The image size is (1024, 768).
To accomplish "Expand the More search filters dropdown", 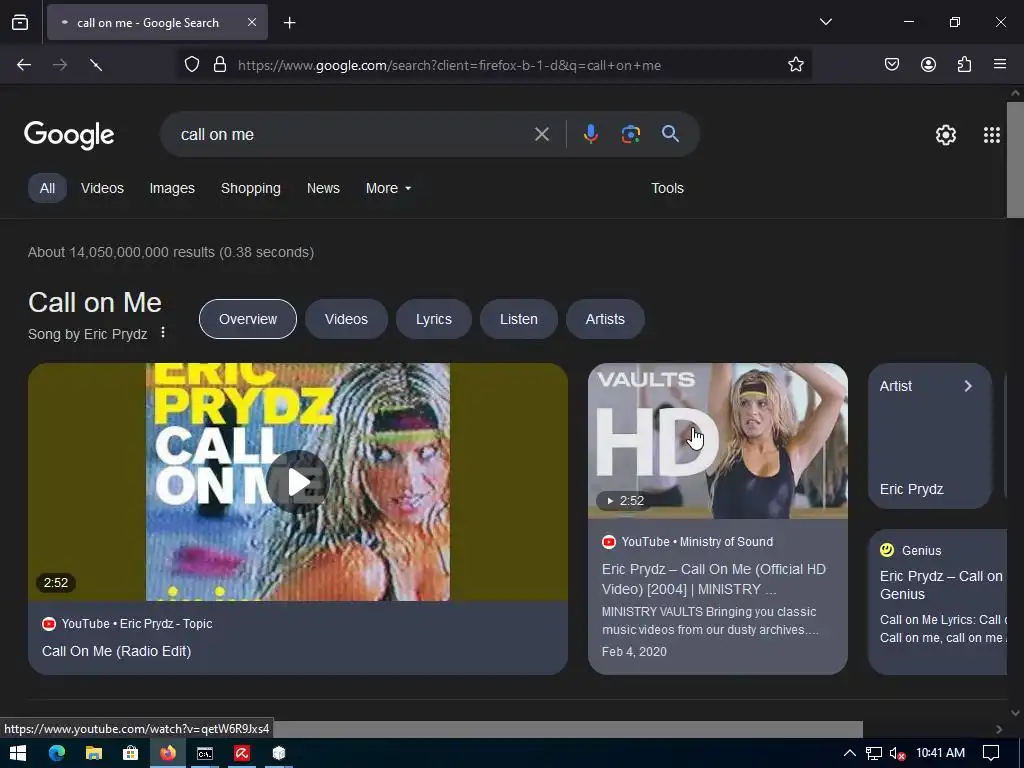I will [x=388, y=188].
